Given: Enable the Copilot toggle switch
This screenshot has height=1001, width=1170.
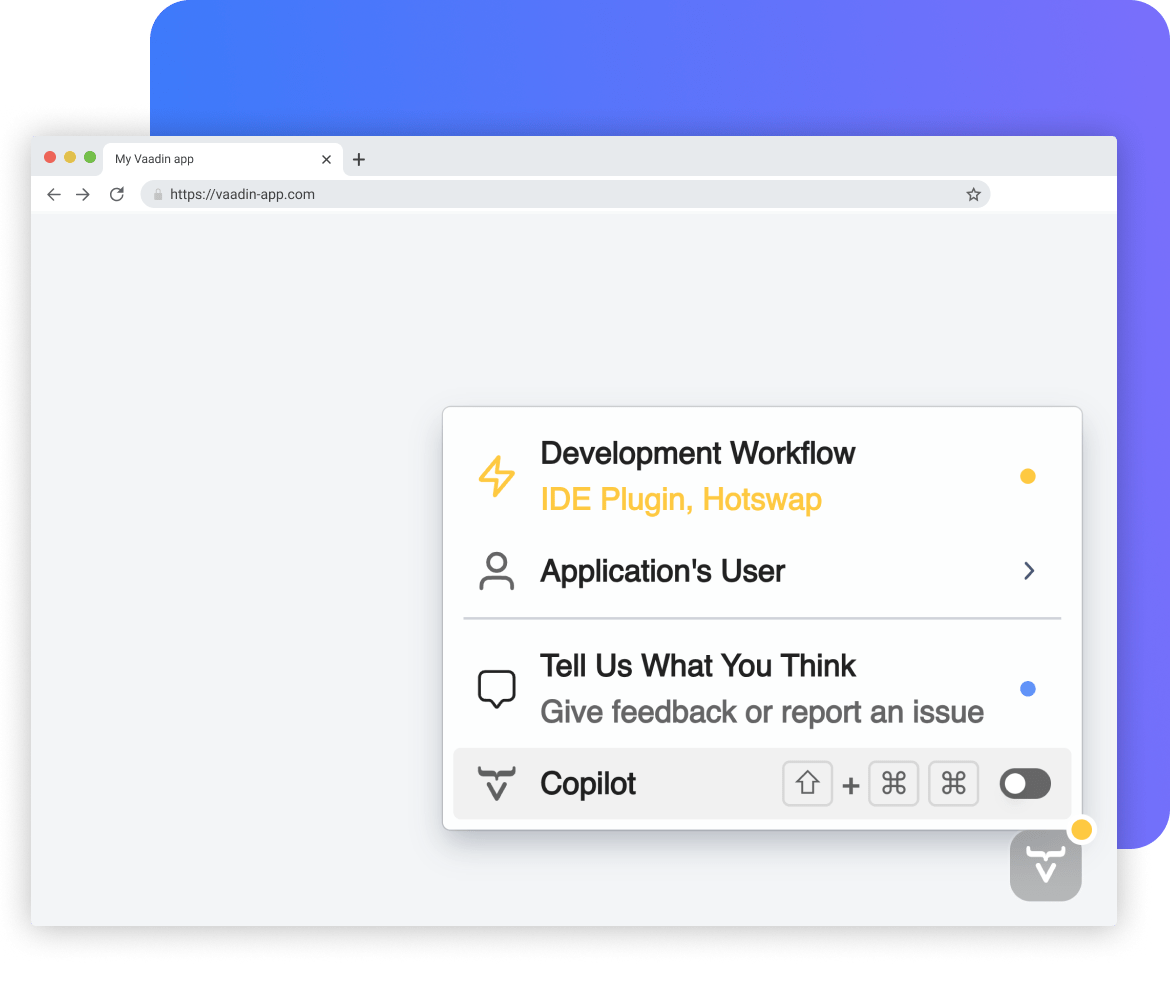Looking at the screenshot, I should tap(1024, 784).
